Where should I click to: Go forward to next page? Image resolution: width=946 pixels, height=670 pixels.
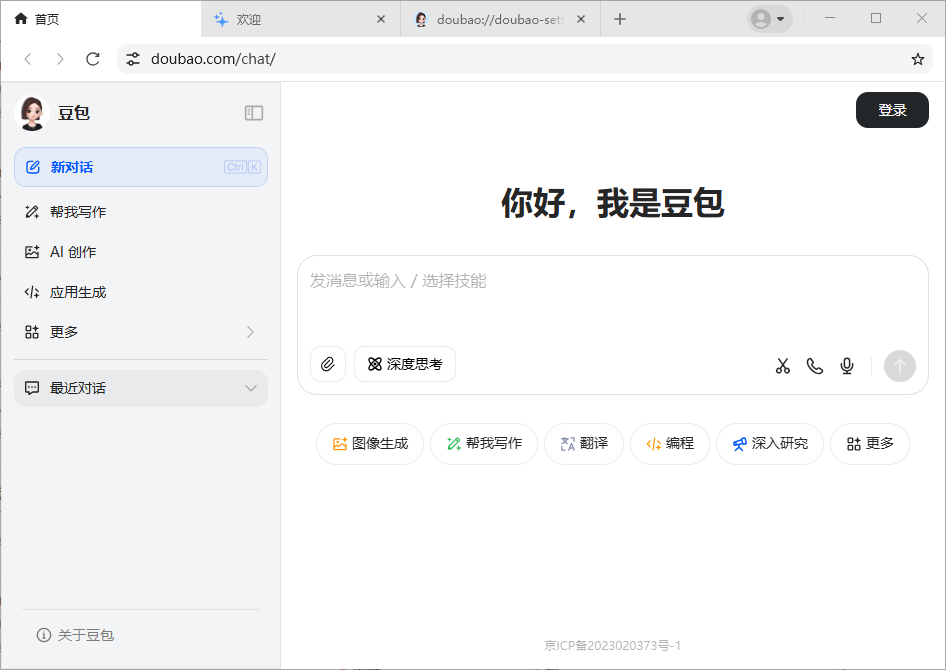point(60,59)
